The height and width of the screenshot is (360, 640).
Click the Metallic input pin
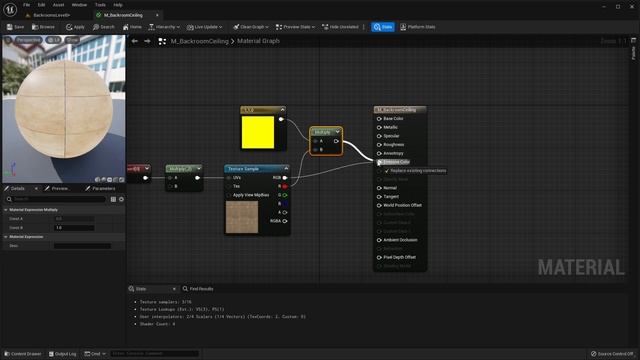click(x=379, y=127)
